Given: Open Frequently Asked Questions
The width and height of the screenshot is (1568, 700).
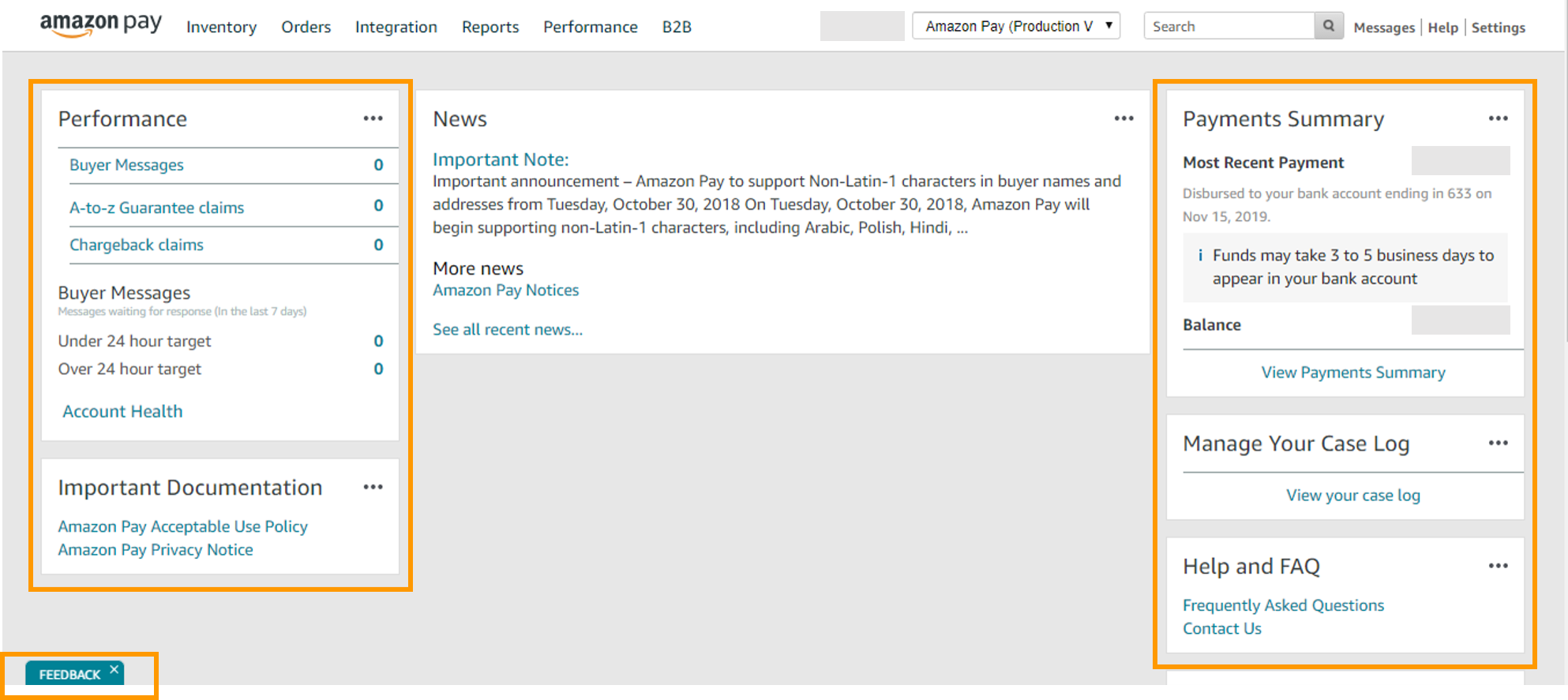Looking at the screenshot, I should point(1283,605).
